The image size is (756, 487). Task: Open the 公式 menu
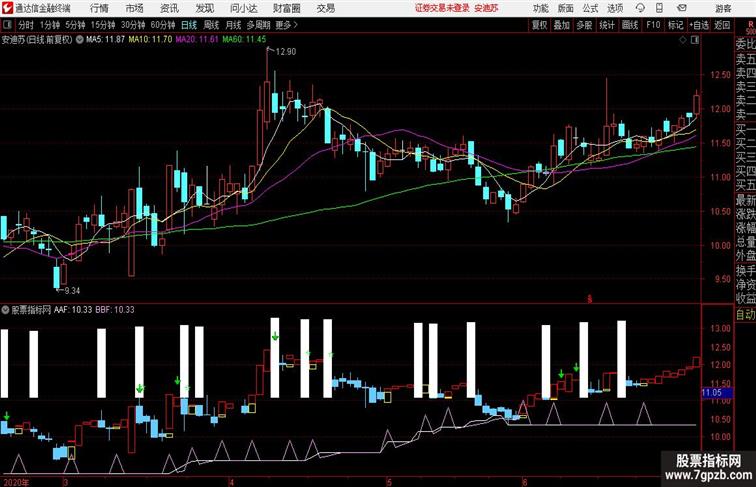tap(590, 8)
